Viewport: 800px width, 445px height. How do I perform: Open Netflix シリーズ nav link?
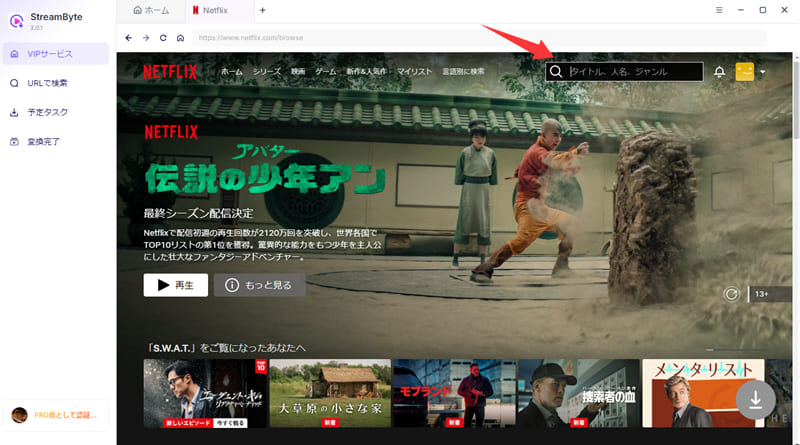[x=267, y=71]
